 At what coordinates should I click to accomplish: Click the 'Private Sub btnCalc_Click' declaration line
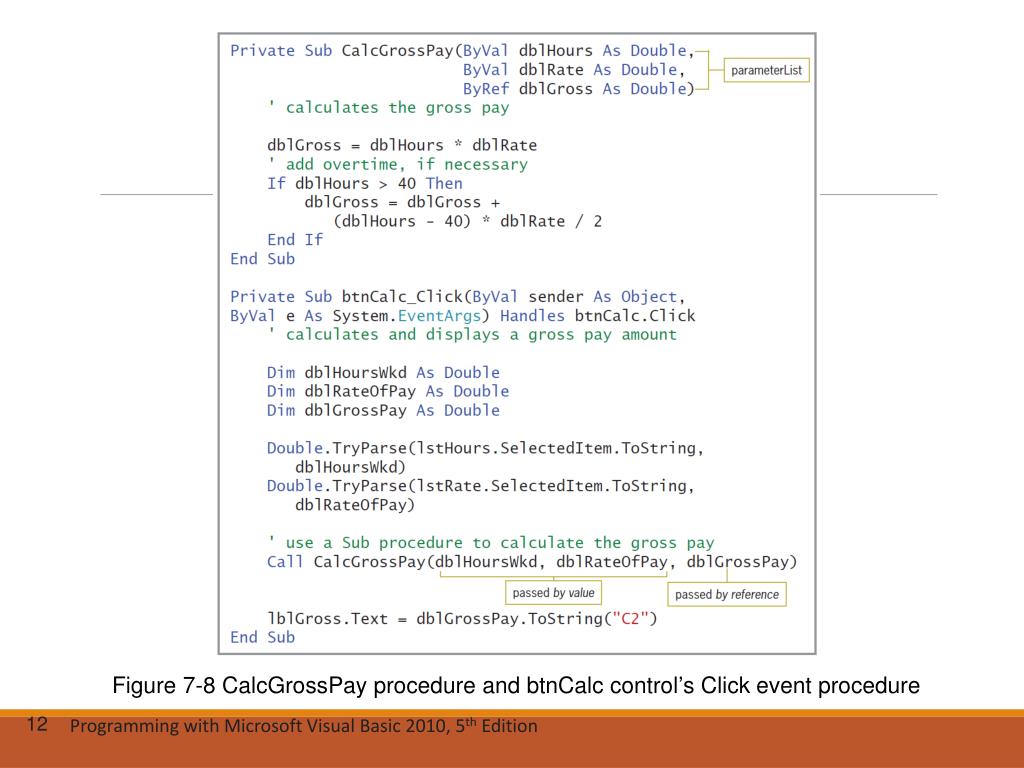[457, 296]
